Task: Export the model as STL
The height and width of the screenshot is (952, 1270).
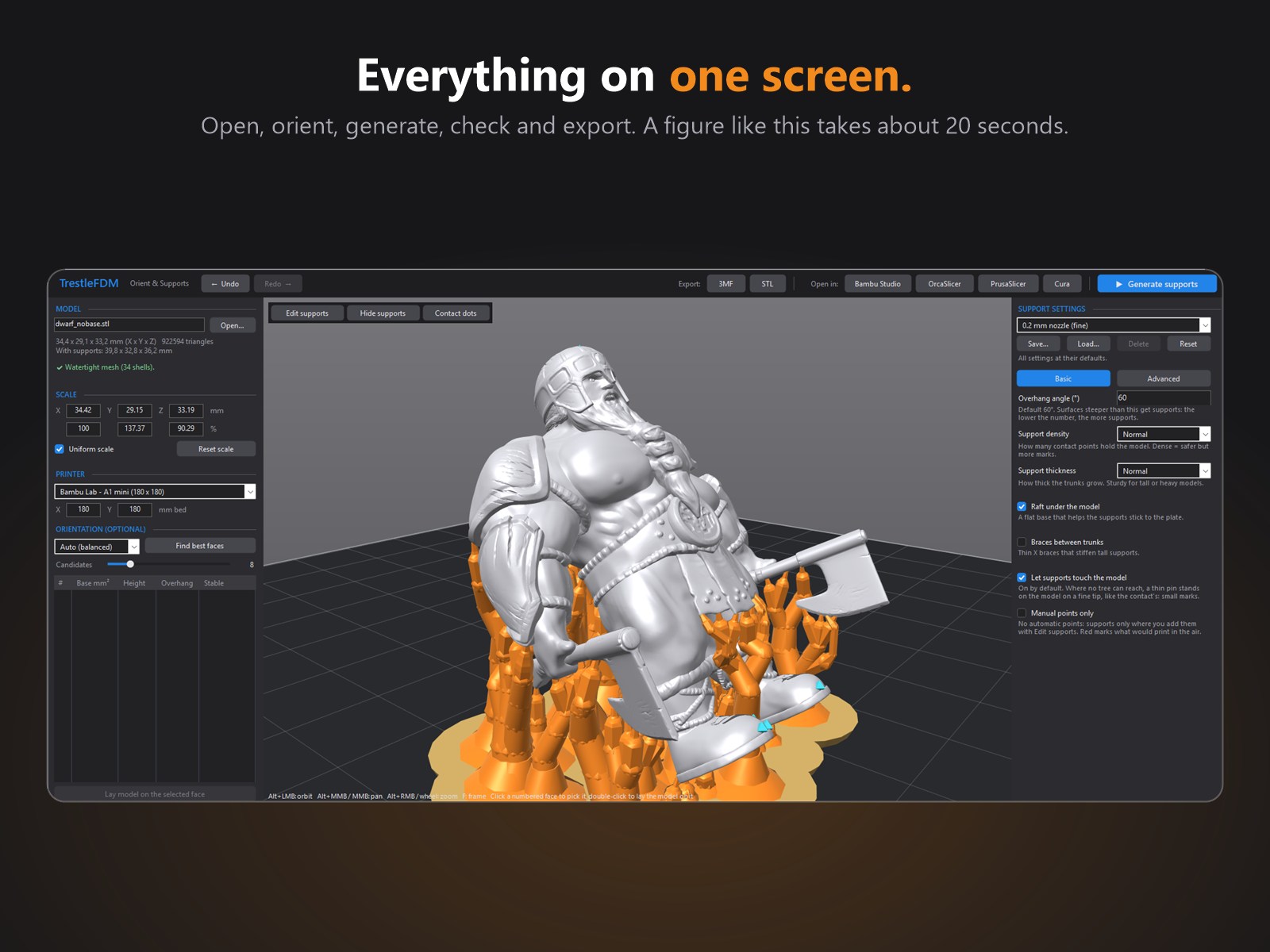Action: click(x=768, y=284)
